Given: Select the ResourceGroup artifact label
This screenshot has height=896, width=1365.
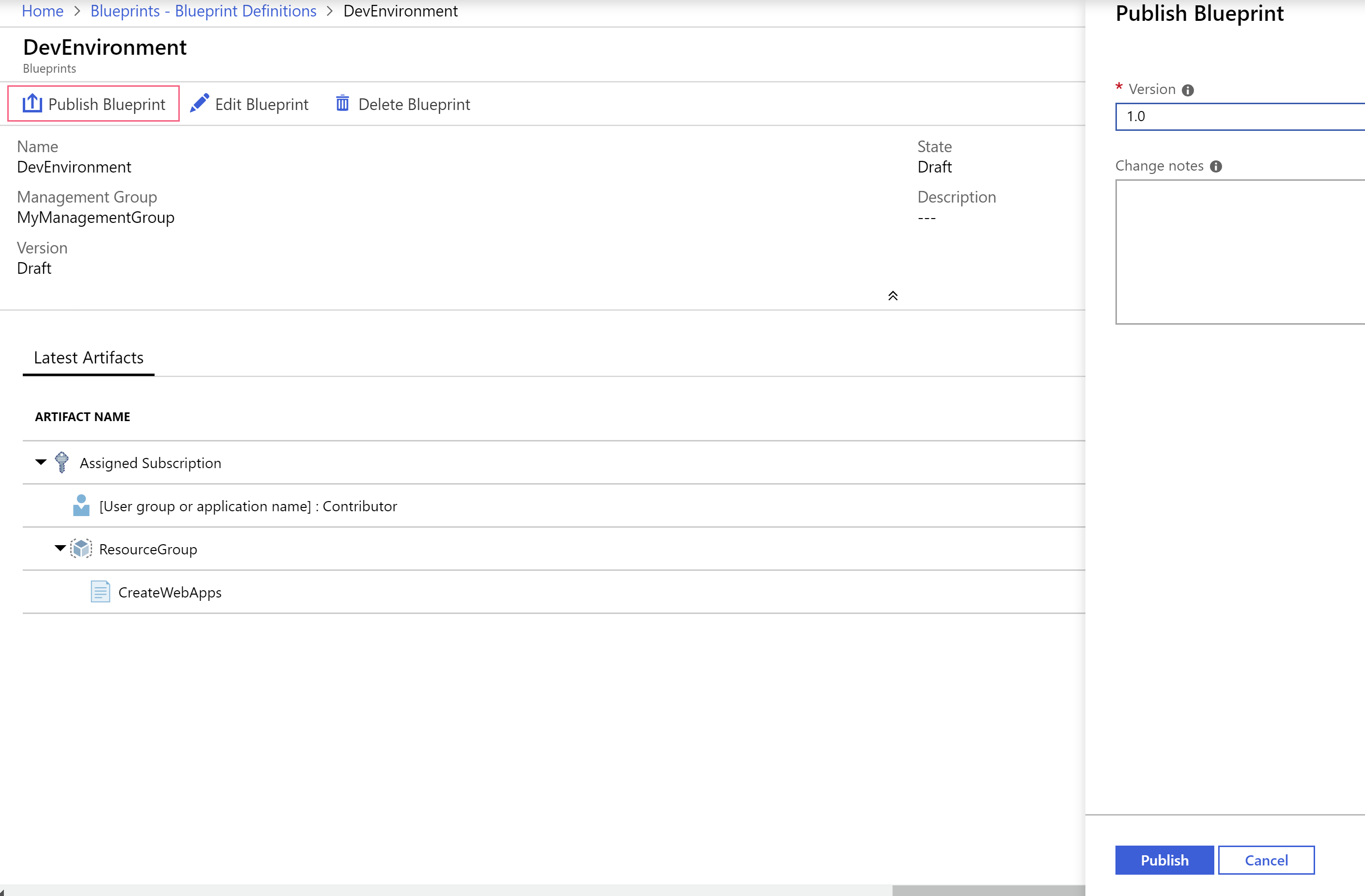Looking at the screenshot, I should (x=148, y=549).
